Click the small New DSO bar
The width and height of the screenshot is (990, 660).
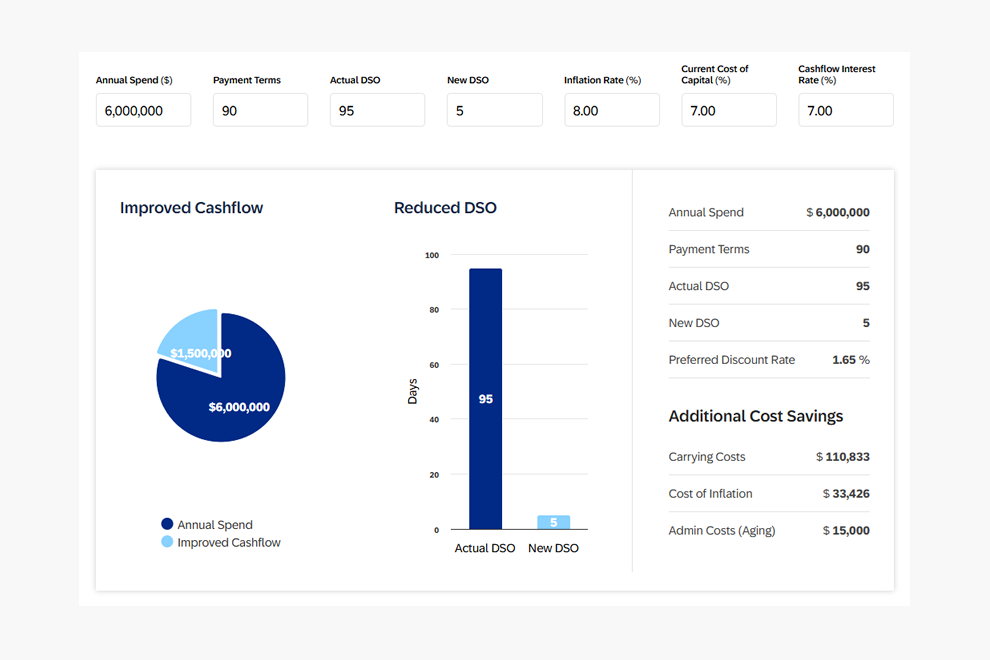coord(553,521)
